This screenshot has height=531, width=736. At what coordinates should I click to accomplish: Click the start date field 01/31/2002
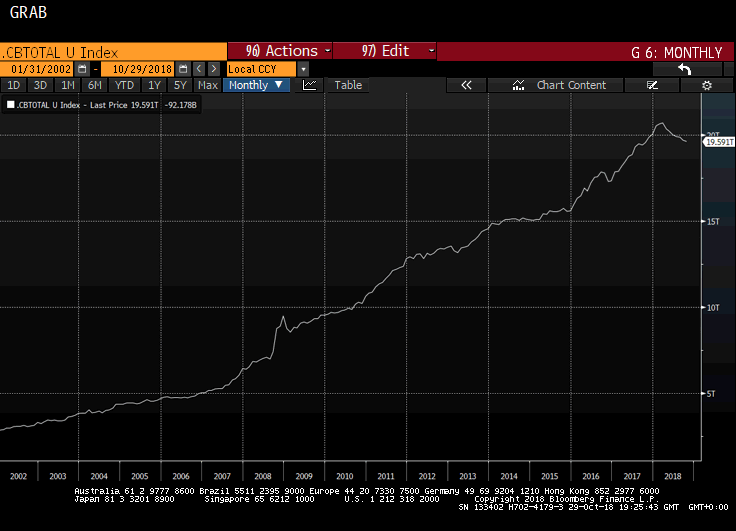(x=38, y=69)
